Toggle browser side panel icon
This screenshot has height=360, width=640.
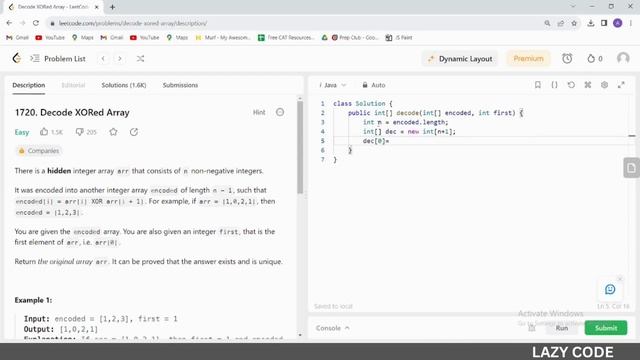tap(604, 23)
